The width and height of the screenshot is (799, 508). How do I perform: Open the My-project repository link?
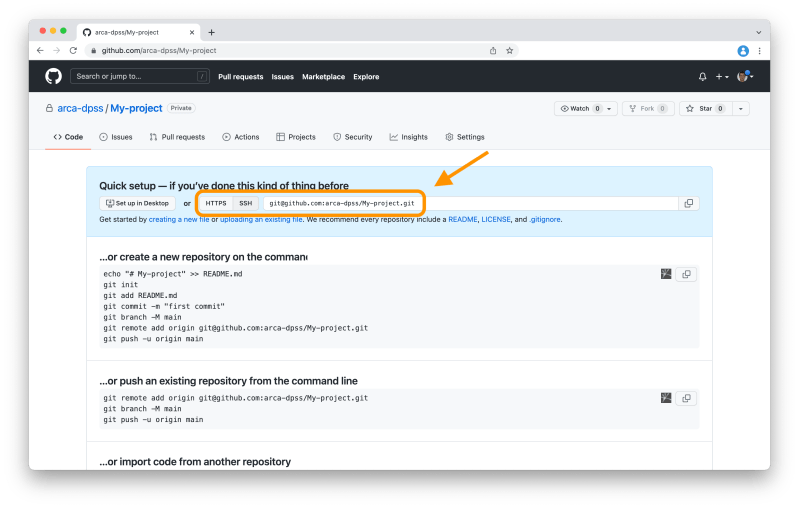tap(136, 109)
